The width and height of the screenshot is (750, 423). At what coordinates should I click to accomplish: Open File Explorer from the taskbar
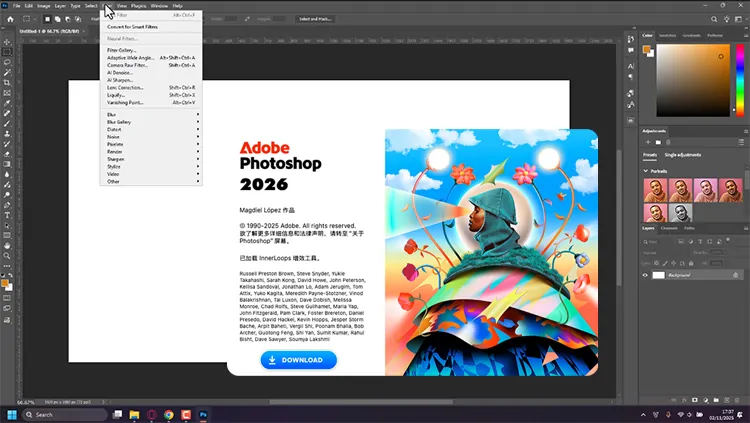point(134,414)
